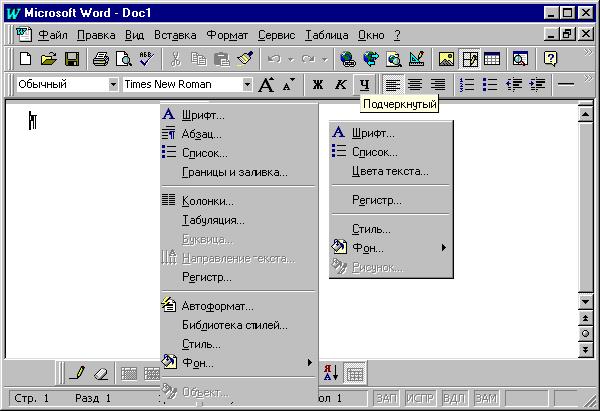Image resolution: width=600 pixels, height=411 pixels.
Task: Toggle underline with the Ч button
Action: coord(364,85)
